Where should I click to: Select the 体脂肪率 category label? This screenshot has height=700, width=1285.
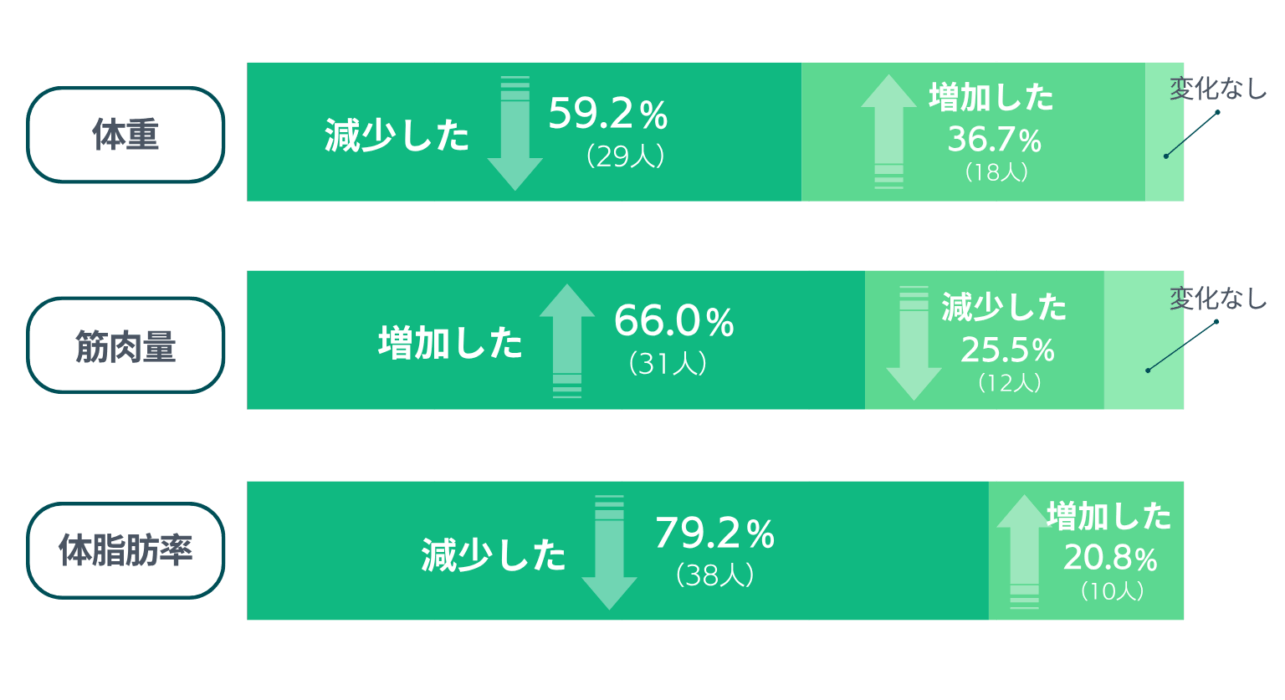(125, 552)
